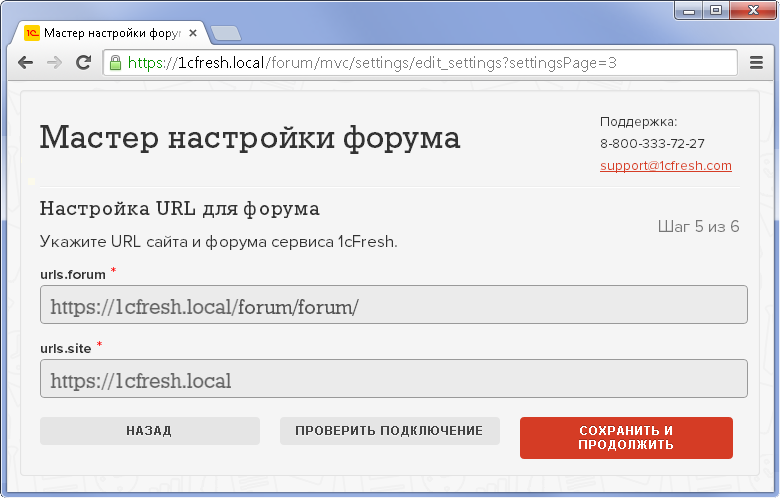Click the green padlock security icon
The width and height of the screenshot is (780, 498).
point(115,63)
